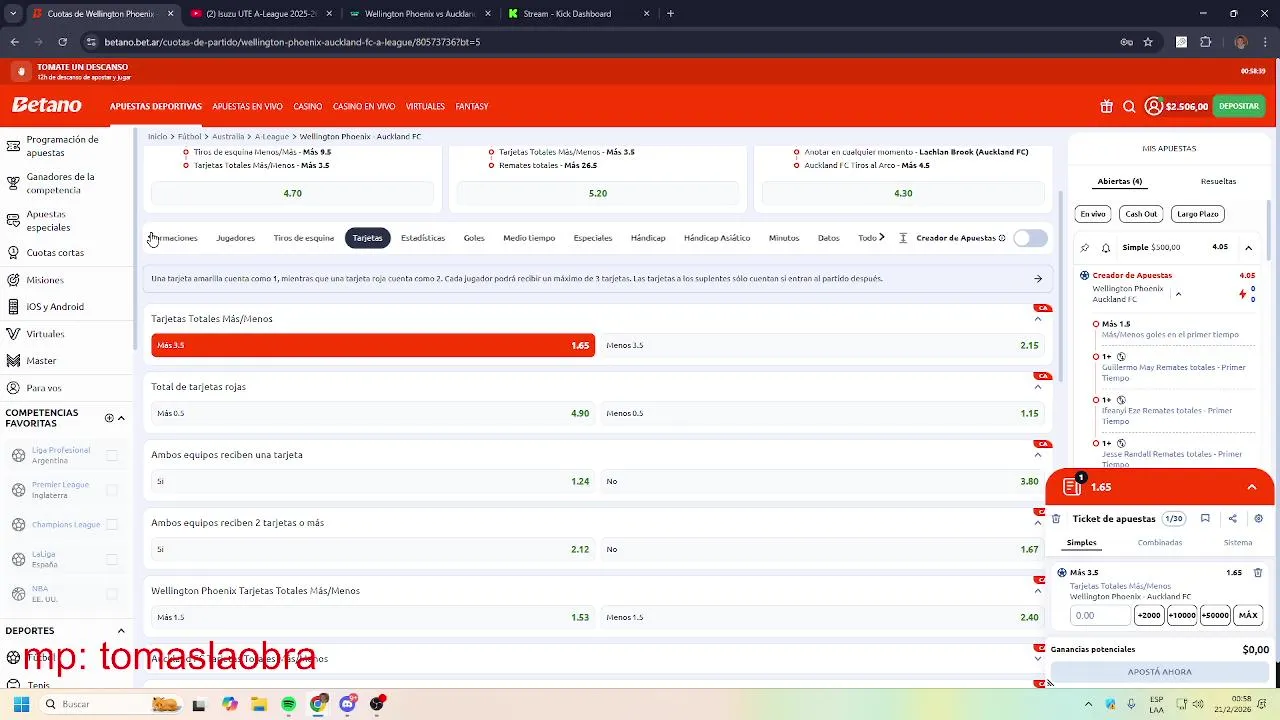
Task: Switch to Tiros de esquina tab
Action: point(304,238)
